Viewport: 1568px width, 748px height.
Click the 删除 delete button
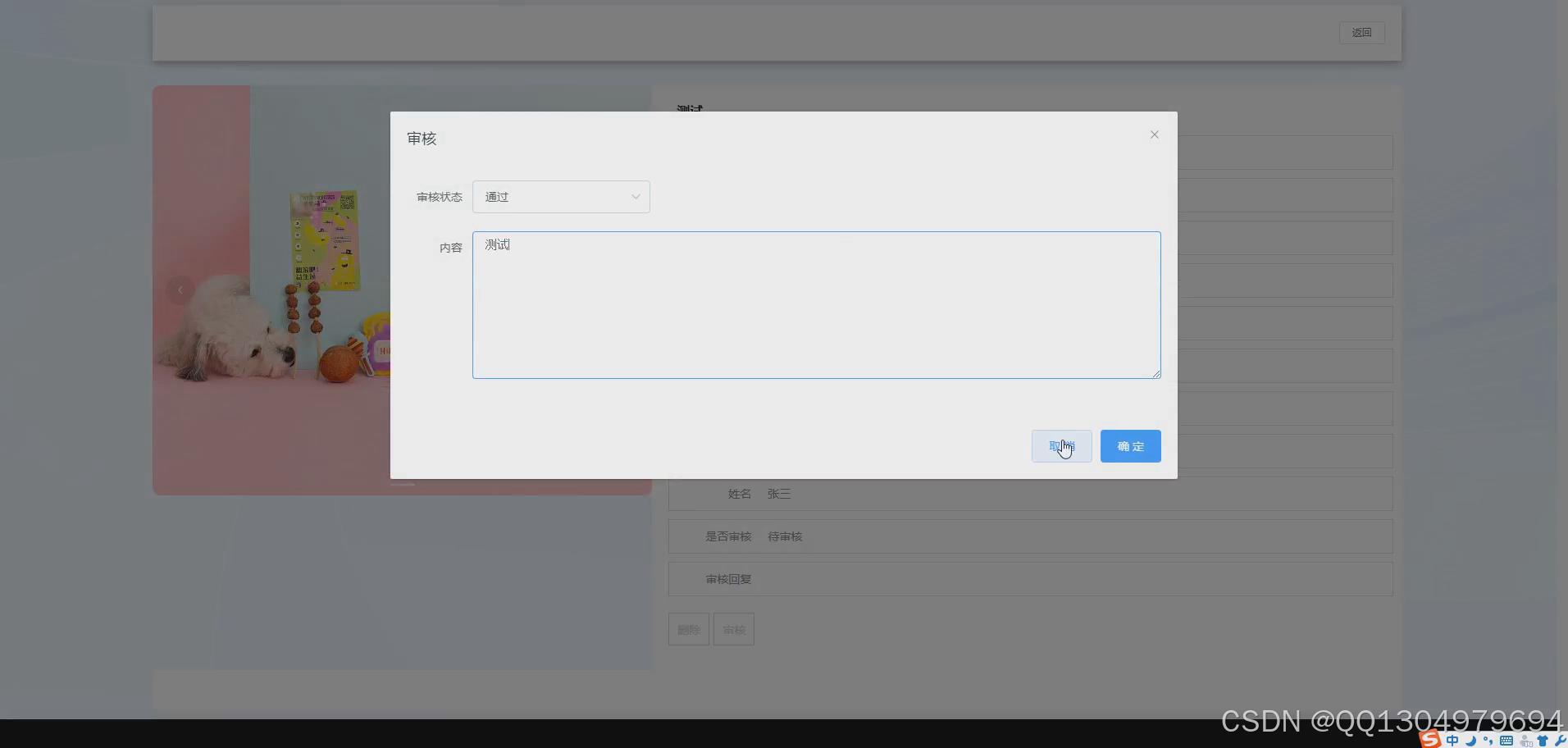click(x=688, y=629)
